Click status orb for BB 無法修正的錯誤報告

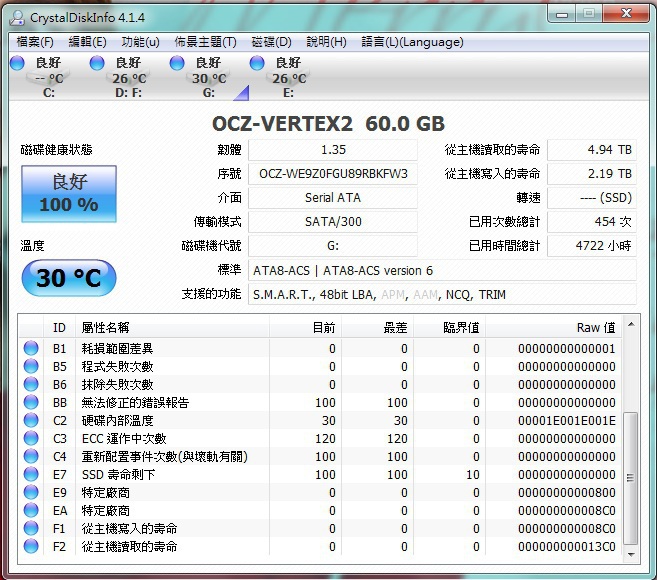(x=31, y=402)
